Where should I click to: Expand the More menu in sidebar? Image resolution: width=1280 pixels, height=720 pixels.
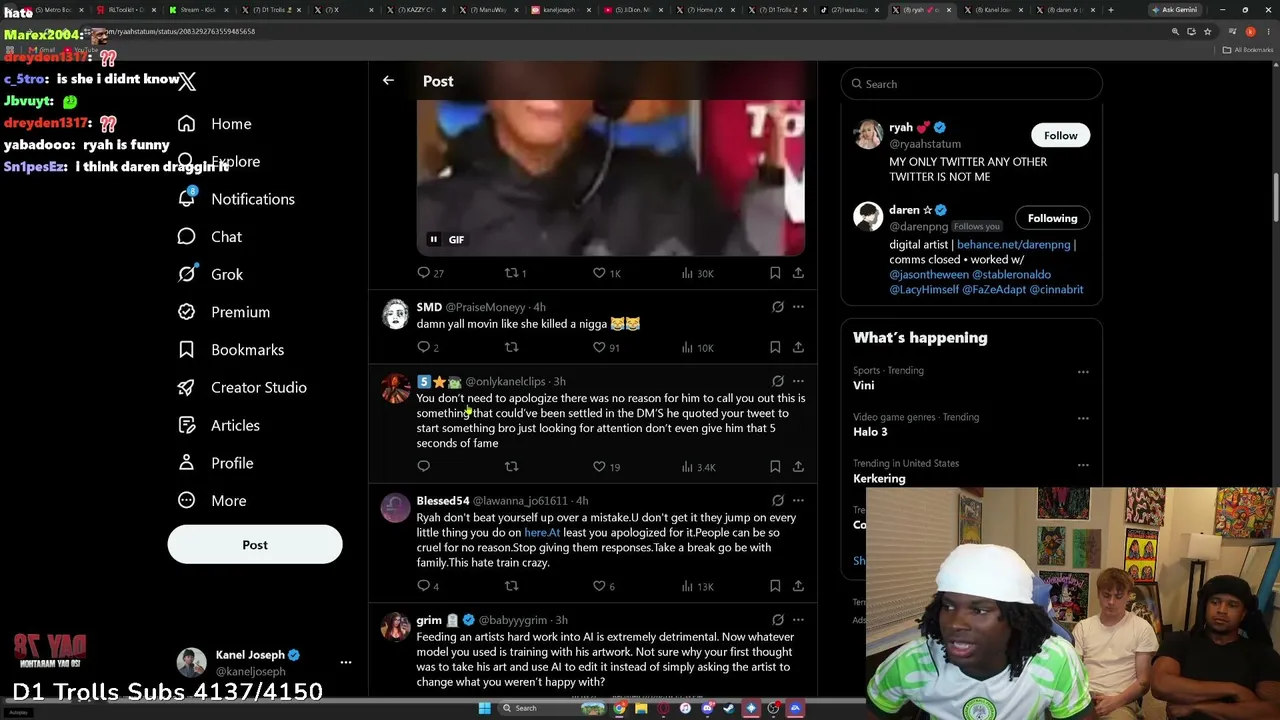click(212, 501)
